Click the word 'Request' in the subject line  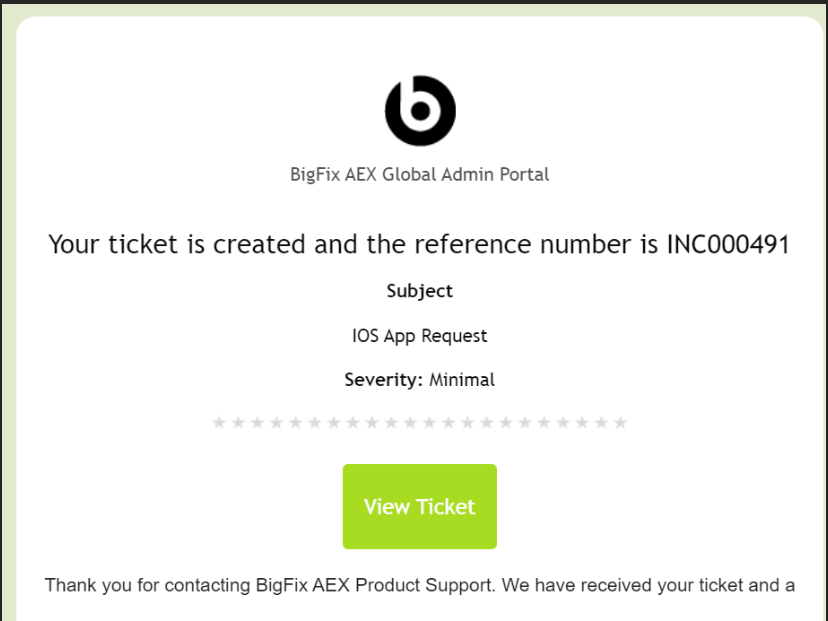[x=454, y=336]
